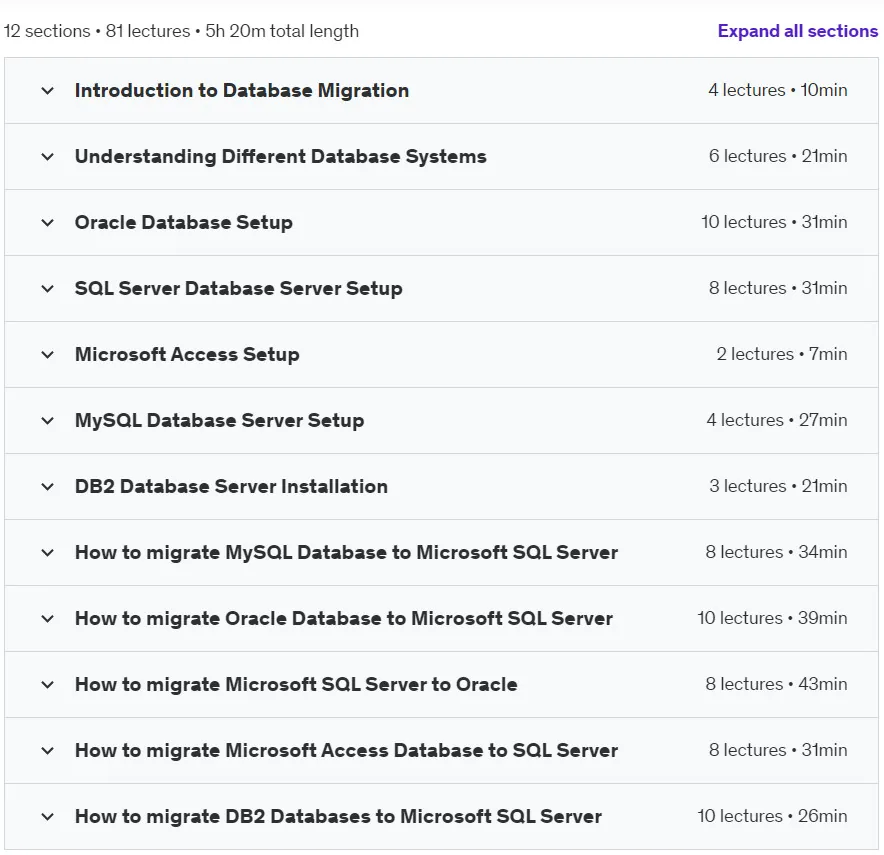Screen dimensions: 884x855
Task: Expand chevron for migrate MySQL Database section
Action: [48, 552]
